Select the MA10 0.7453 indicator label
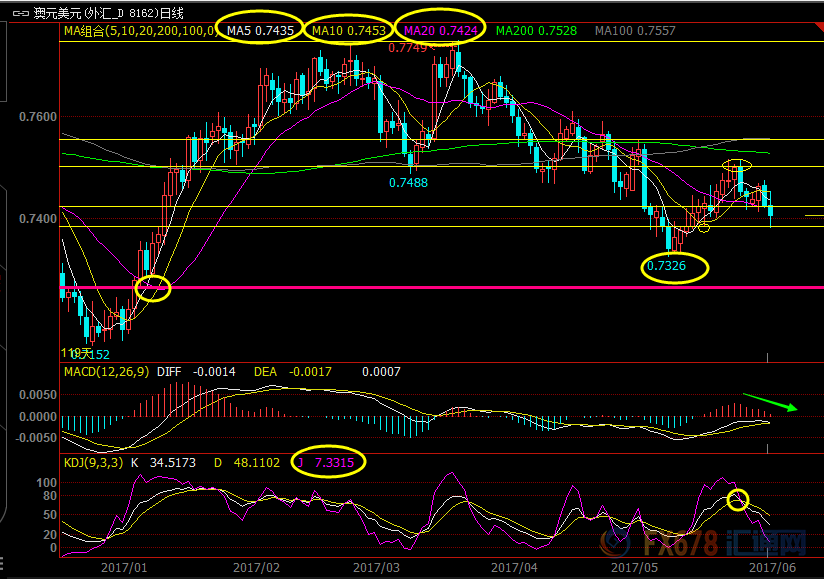 (346, 31)
